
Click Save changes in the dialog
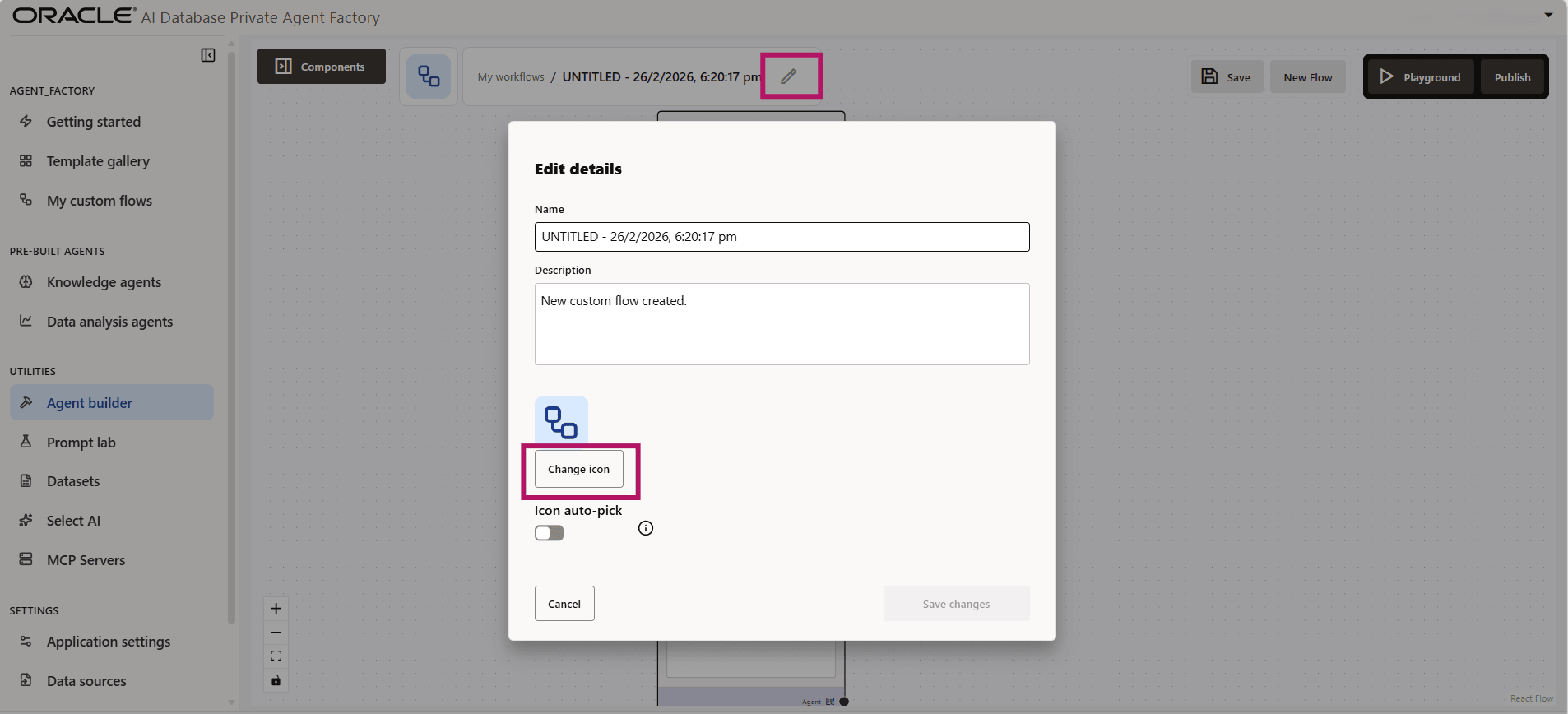[x=956, y=604]
